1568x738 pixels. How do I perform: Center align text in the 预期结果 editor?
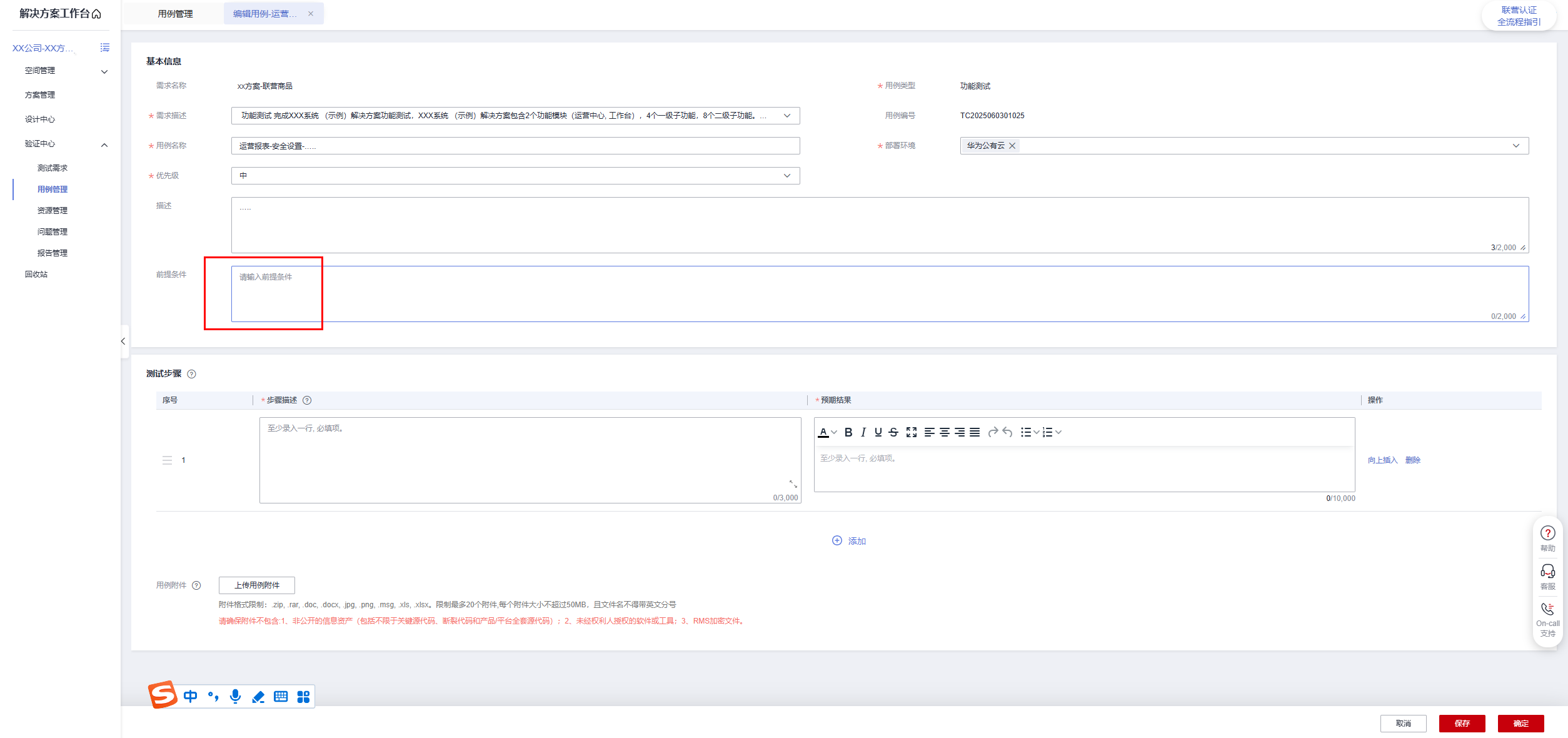[945, 432]
